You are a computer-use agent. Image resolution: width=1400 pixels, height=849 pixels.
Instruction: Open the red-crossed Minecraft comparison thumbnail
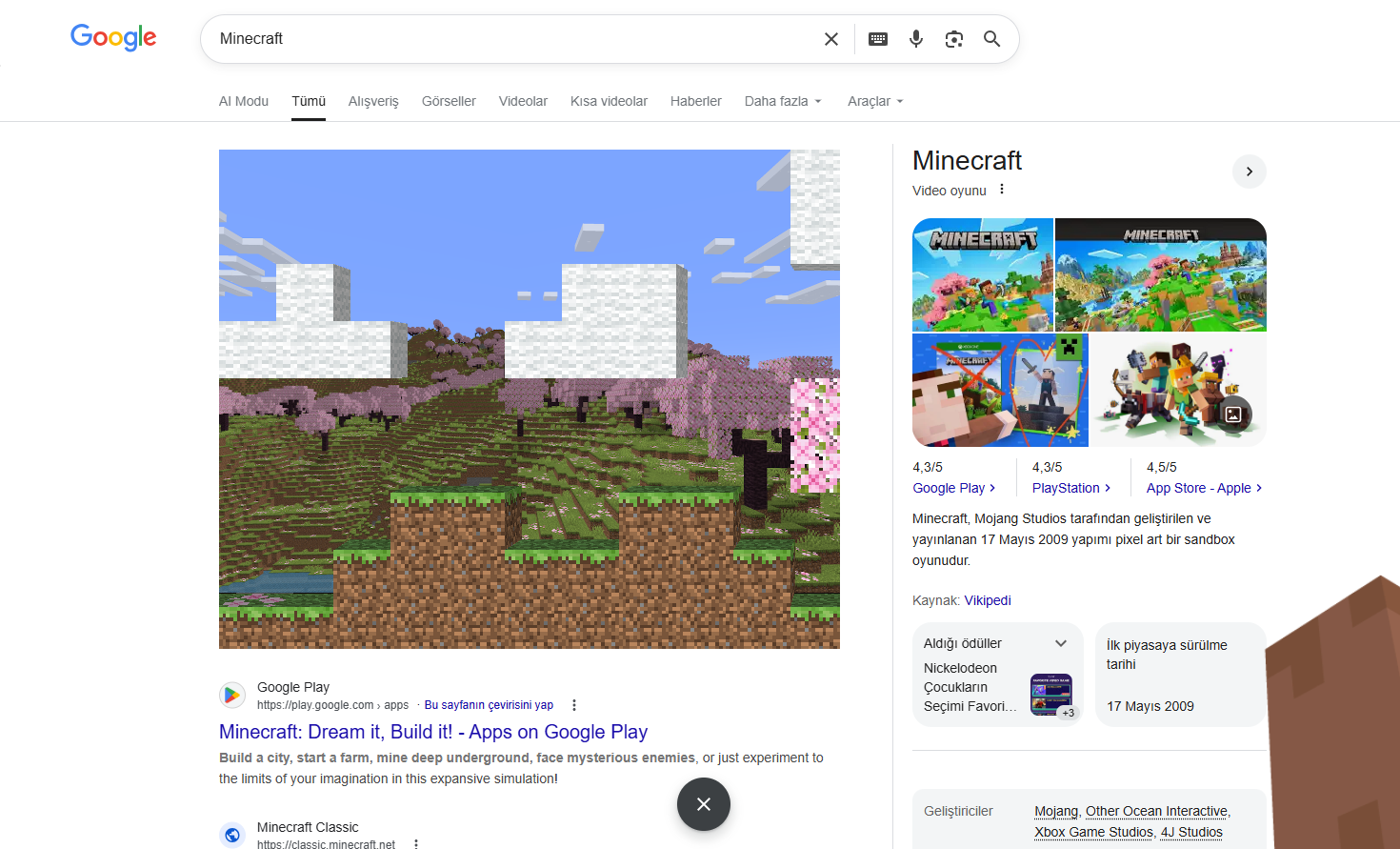point(1000,390)
